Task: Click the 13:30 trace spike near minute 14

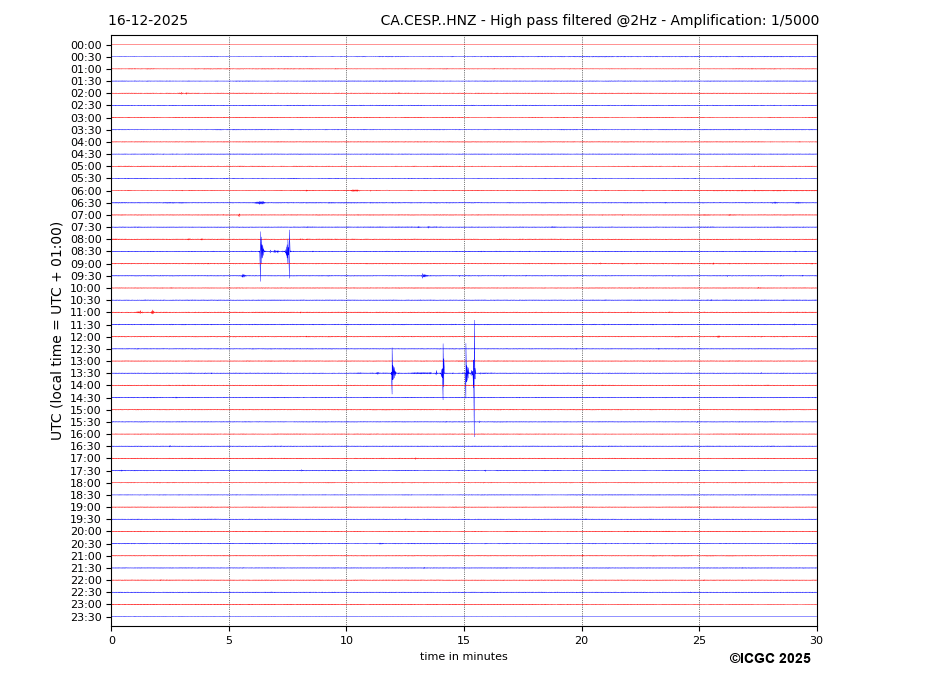Action: click(x=443, y=373)
